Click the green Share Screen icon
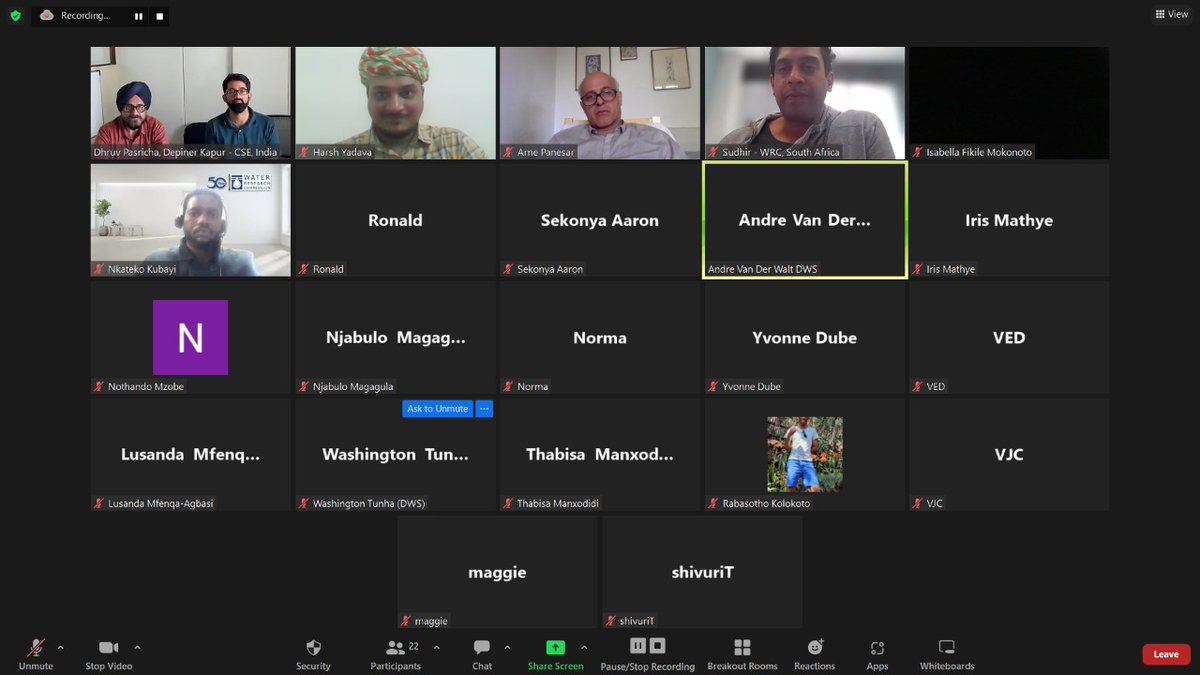Viewport: 1200px width, 675px height. click(x=555, y=648)
